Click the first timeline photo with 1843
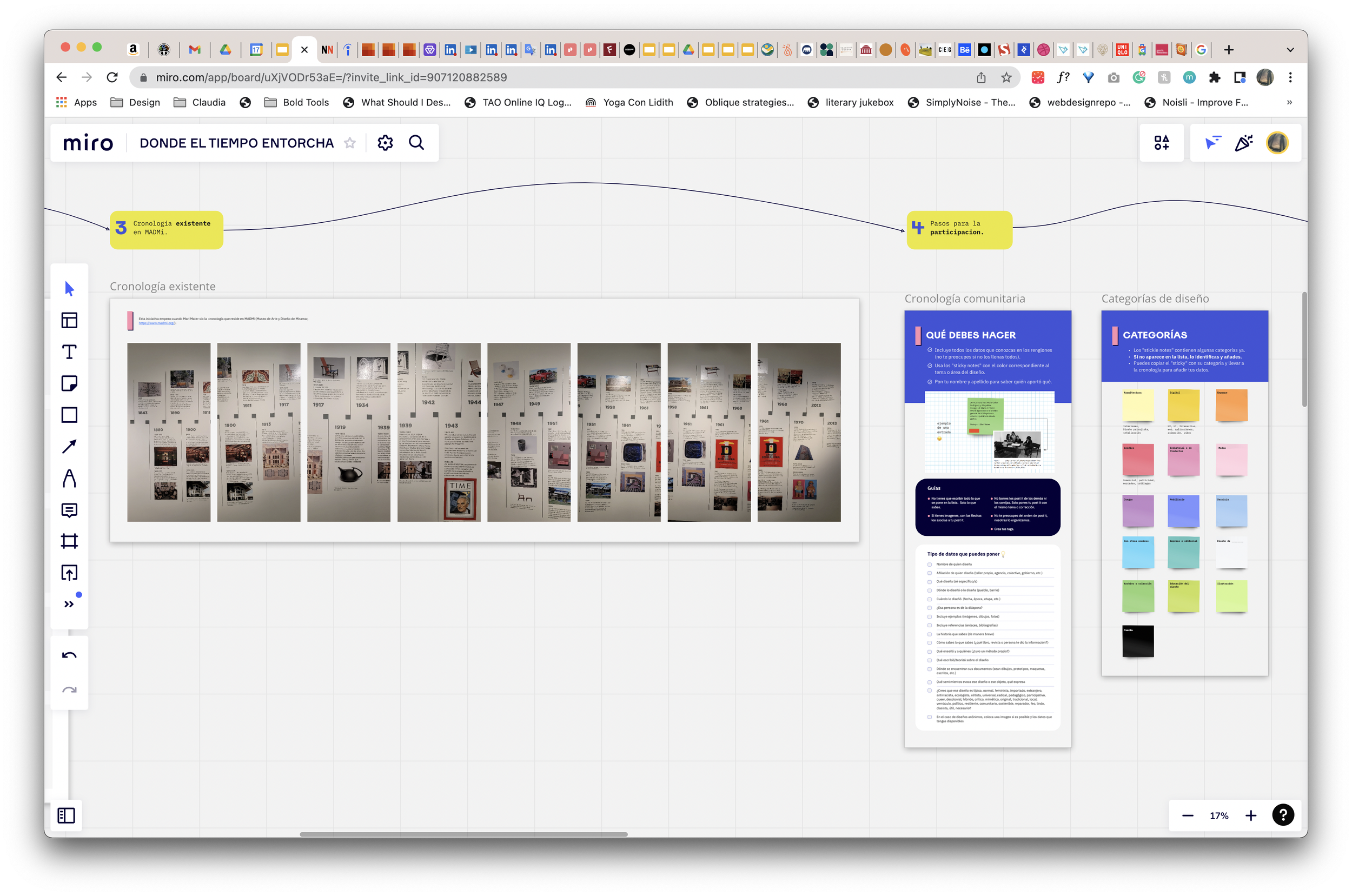 [169, 432]
